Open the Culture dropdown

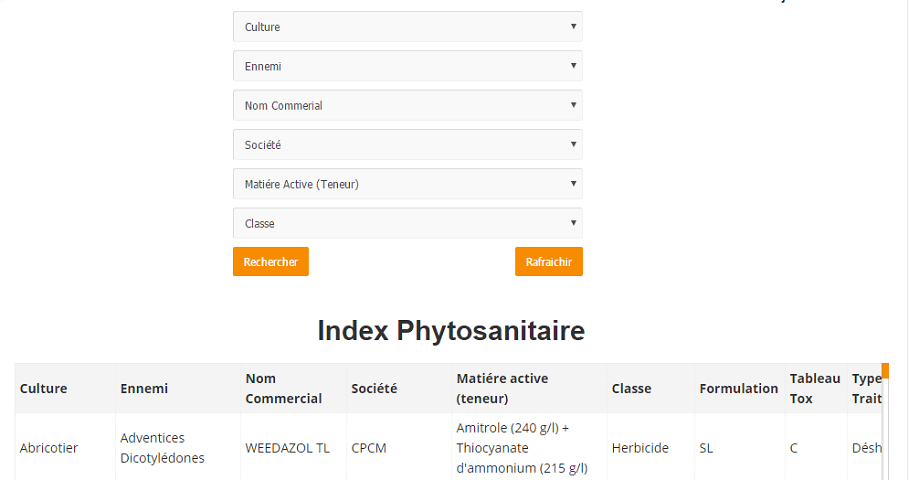(408, 27)
